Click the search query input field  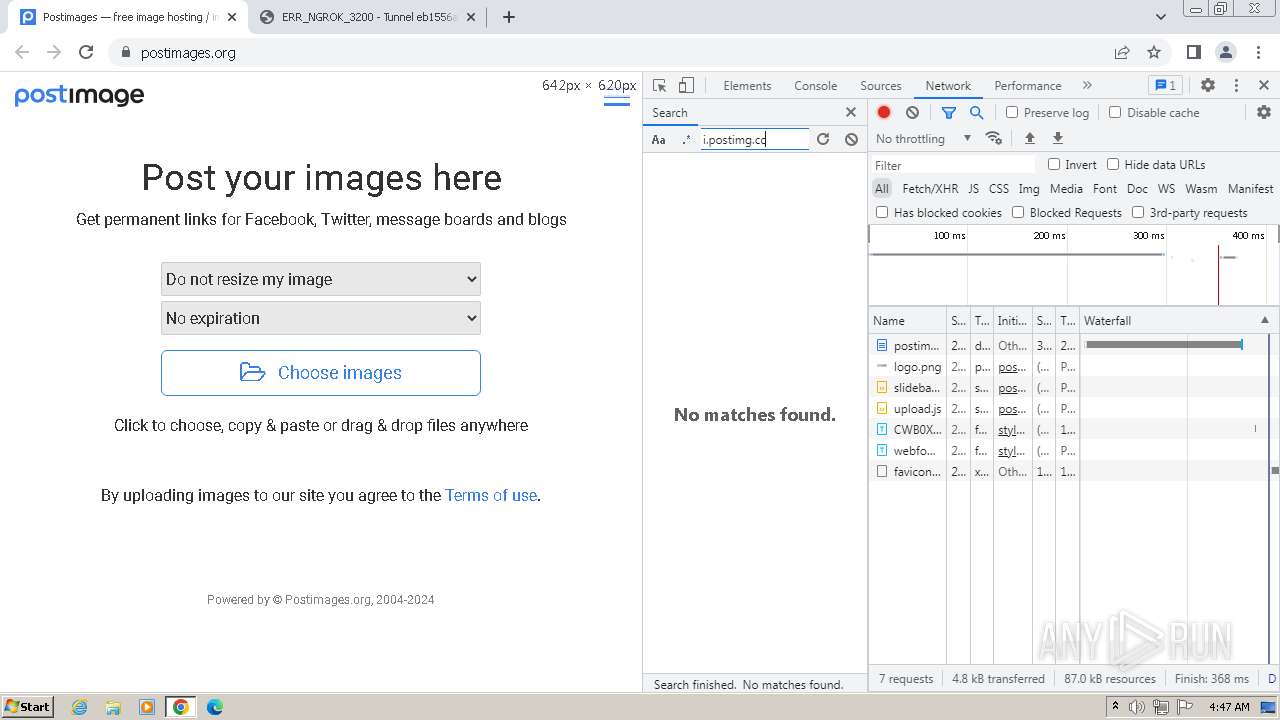click(755, 139)
